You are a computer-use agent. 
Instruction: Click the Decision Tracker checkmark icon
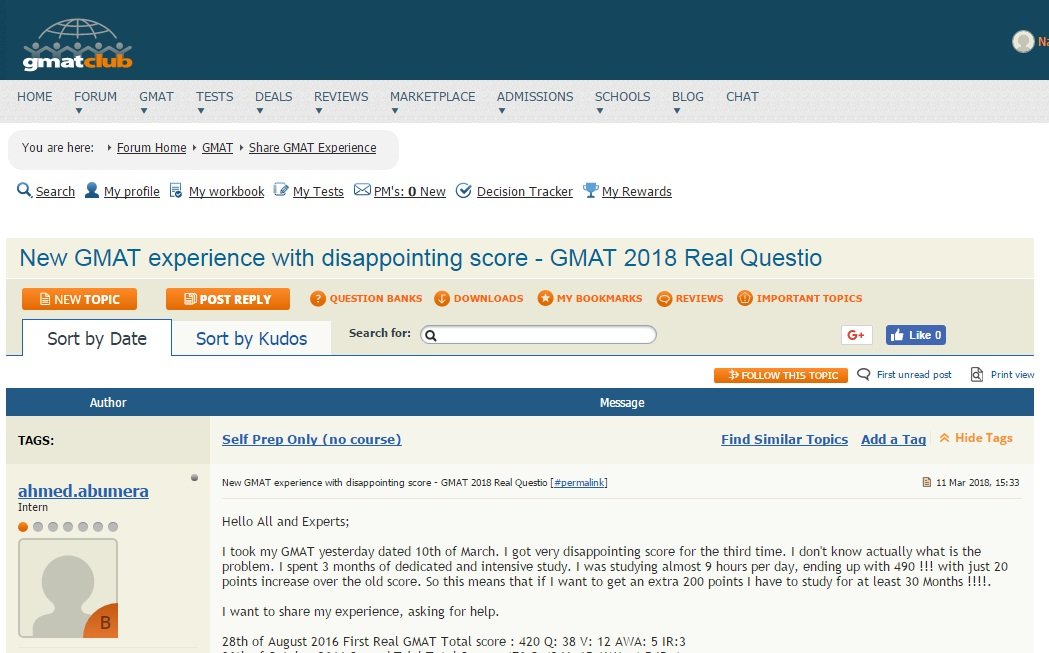pyautogui.click(x=464, y=191)
